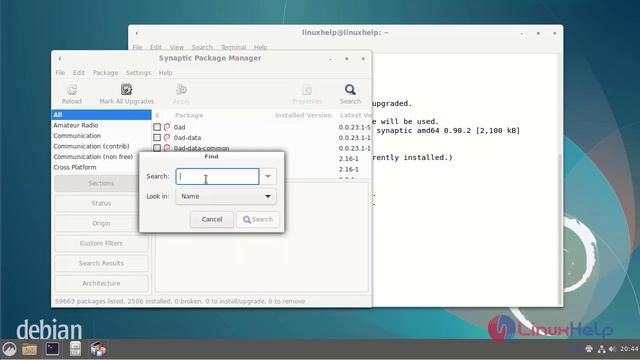The width and height of the screenshot is (640, 360).
Task: Open the Terminal menu in terminal window
Action: (233, 47)
